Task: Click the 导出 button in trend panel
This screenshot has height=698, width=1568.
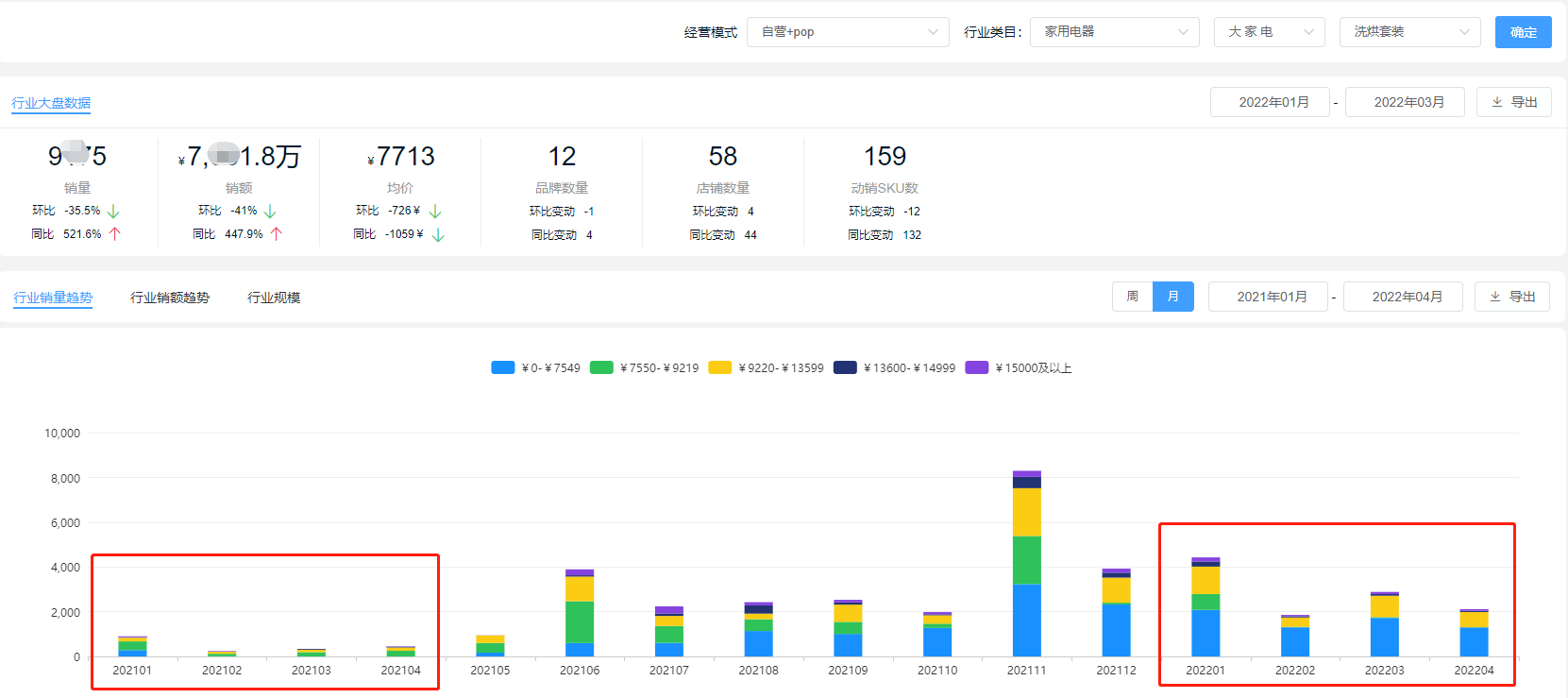Action: pyautogui.click(x=1512, y=297)
